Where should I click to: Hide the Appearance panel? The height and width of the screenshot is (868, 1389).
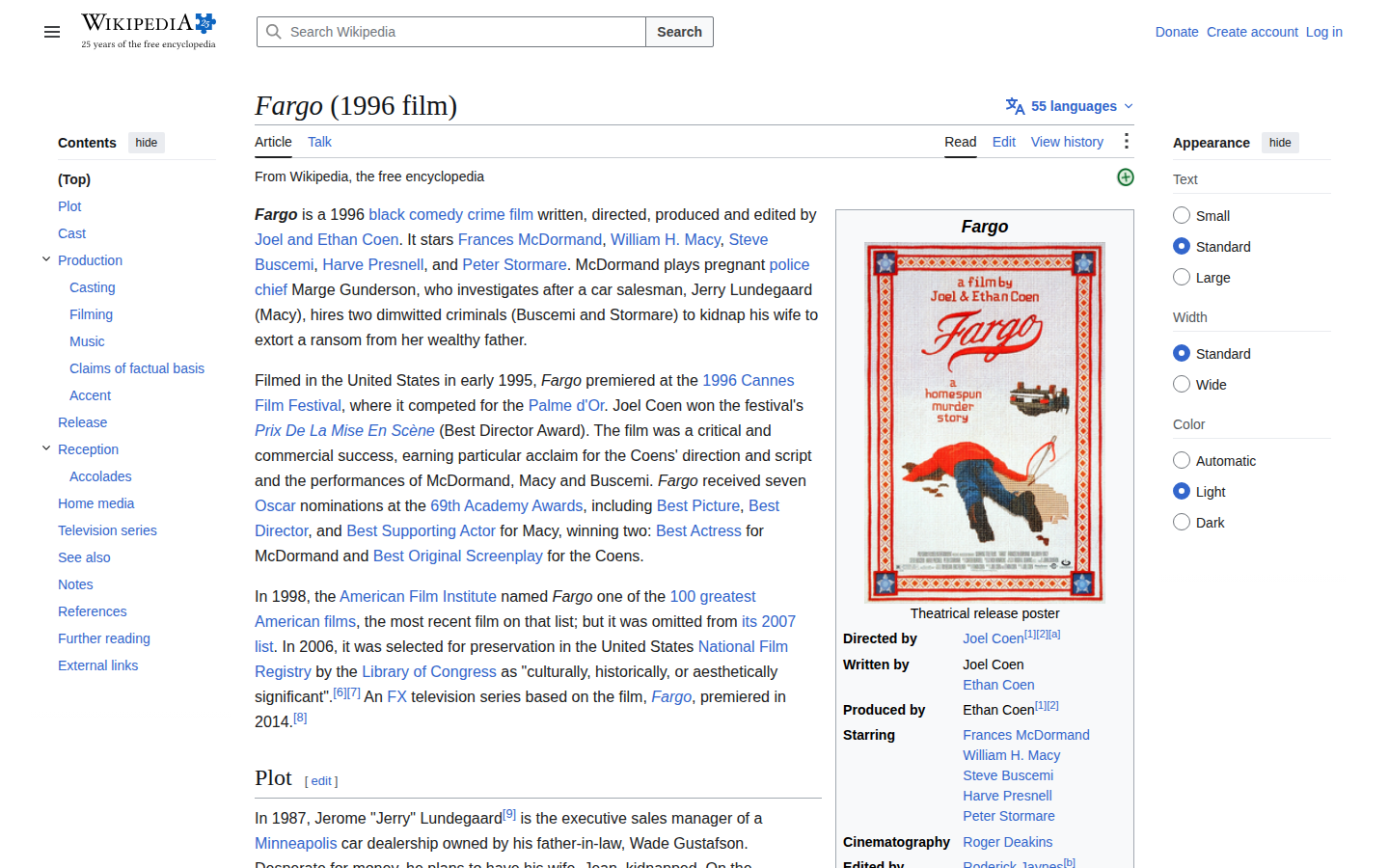(1280, 143)
